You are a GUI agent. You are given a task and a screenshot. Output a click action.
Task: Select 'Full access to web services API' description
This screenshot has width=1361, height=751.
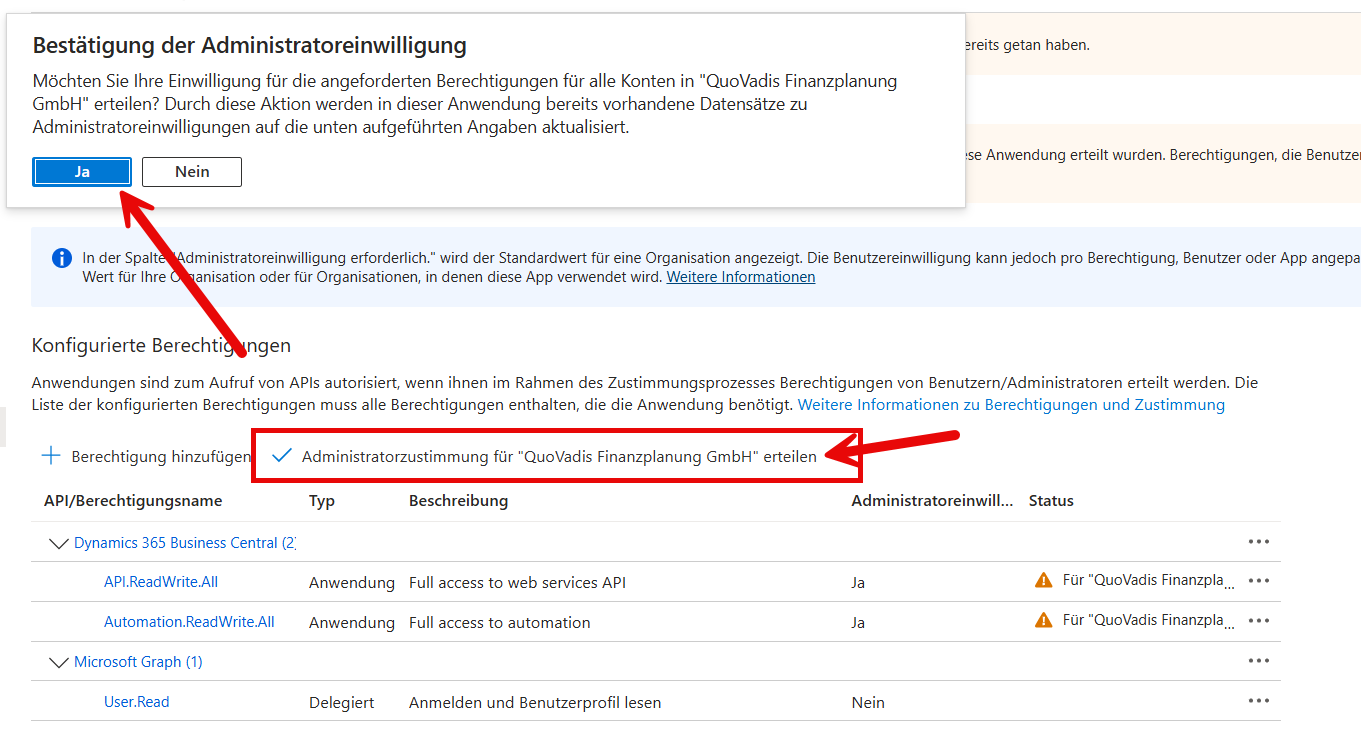click(x=517, y=582)
